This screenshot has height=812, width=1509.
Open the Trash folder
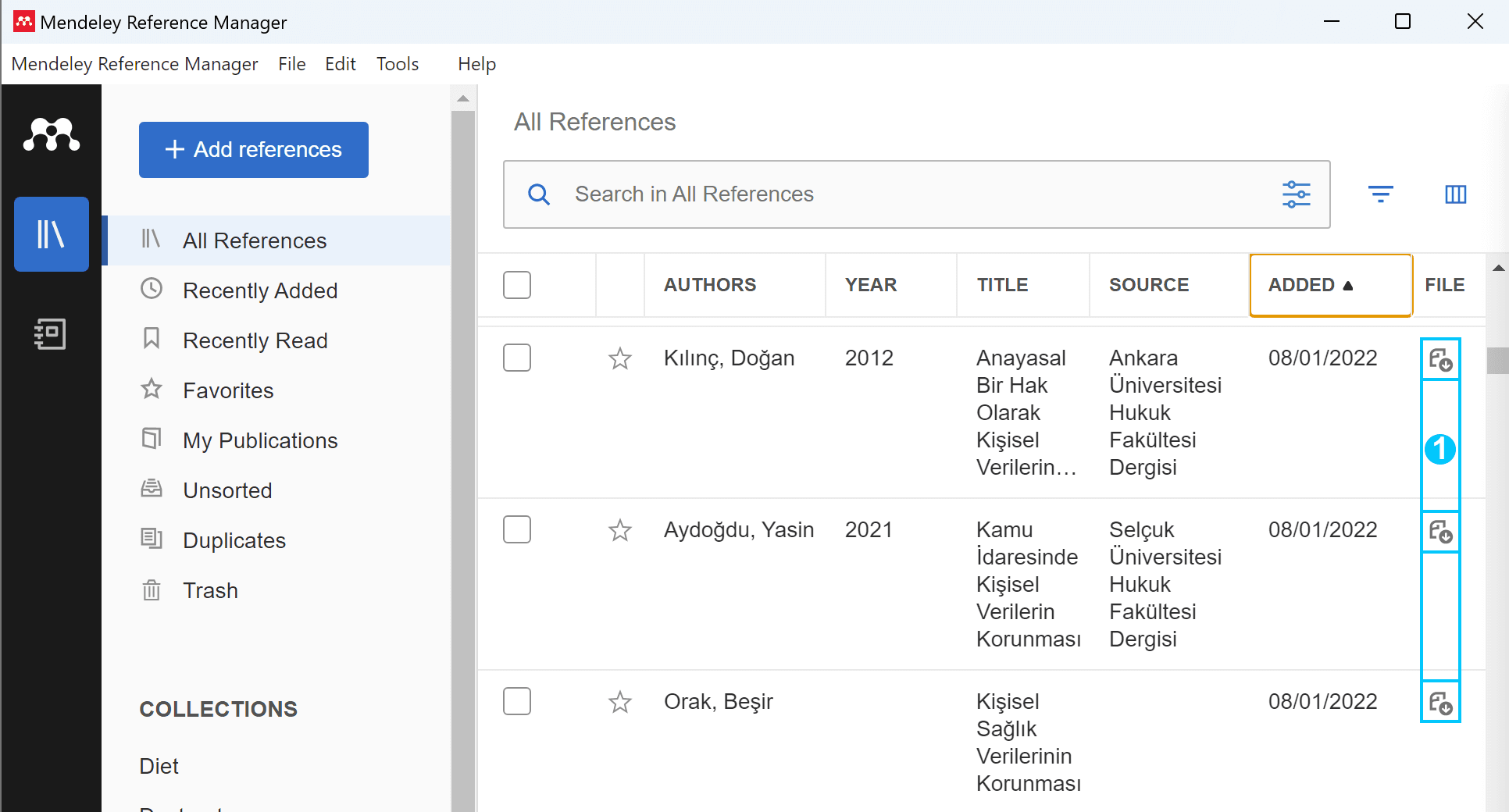[x=276, y=590]
